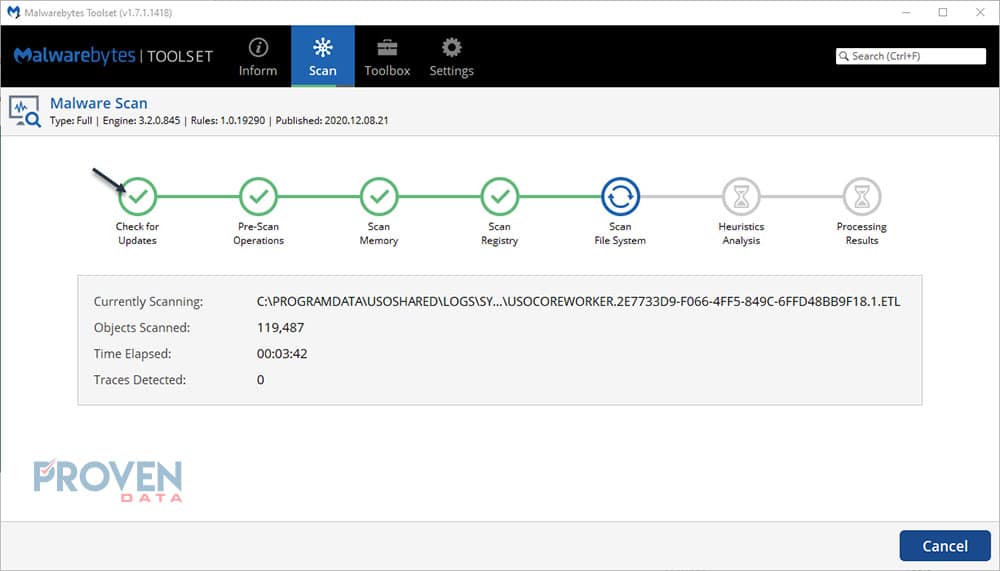1000x571 pixels.
Task: Minimize the Malwarebytes Toolset window
Action: coord(906,12)
